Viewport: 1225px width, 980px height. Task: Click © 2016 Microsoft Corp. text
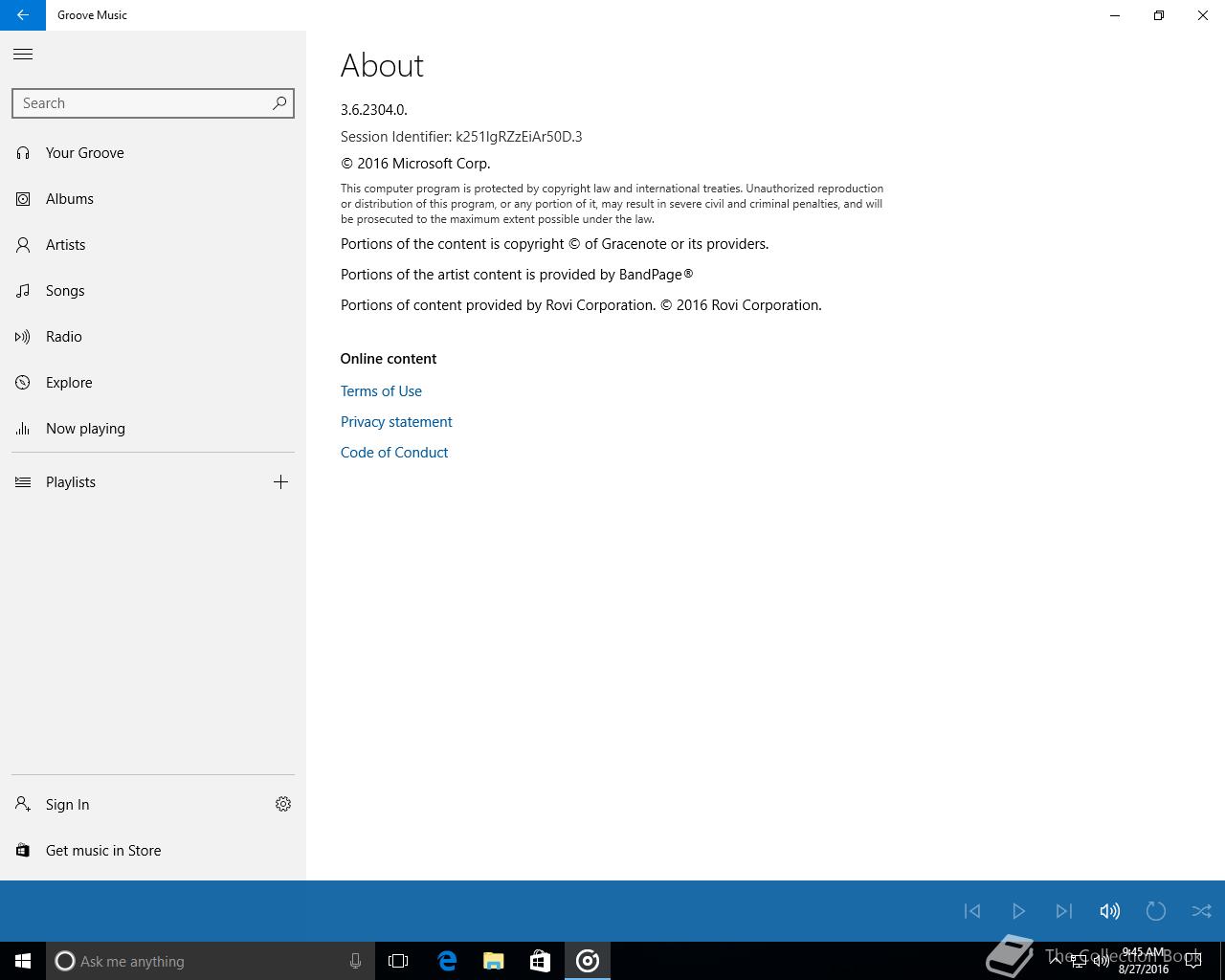tap(415, 164)
